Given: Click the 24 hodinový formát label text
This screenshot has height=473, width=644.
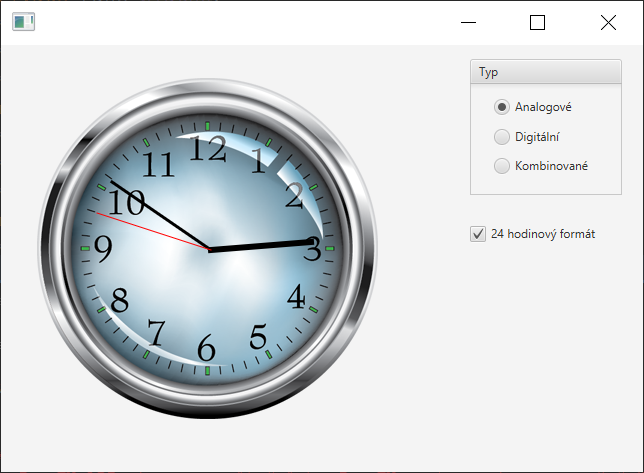Looking at the screenshot, I should pyautogui.click(x=543, y=234).
